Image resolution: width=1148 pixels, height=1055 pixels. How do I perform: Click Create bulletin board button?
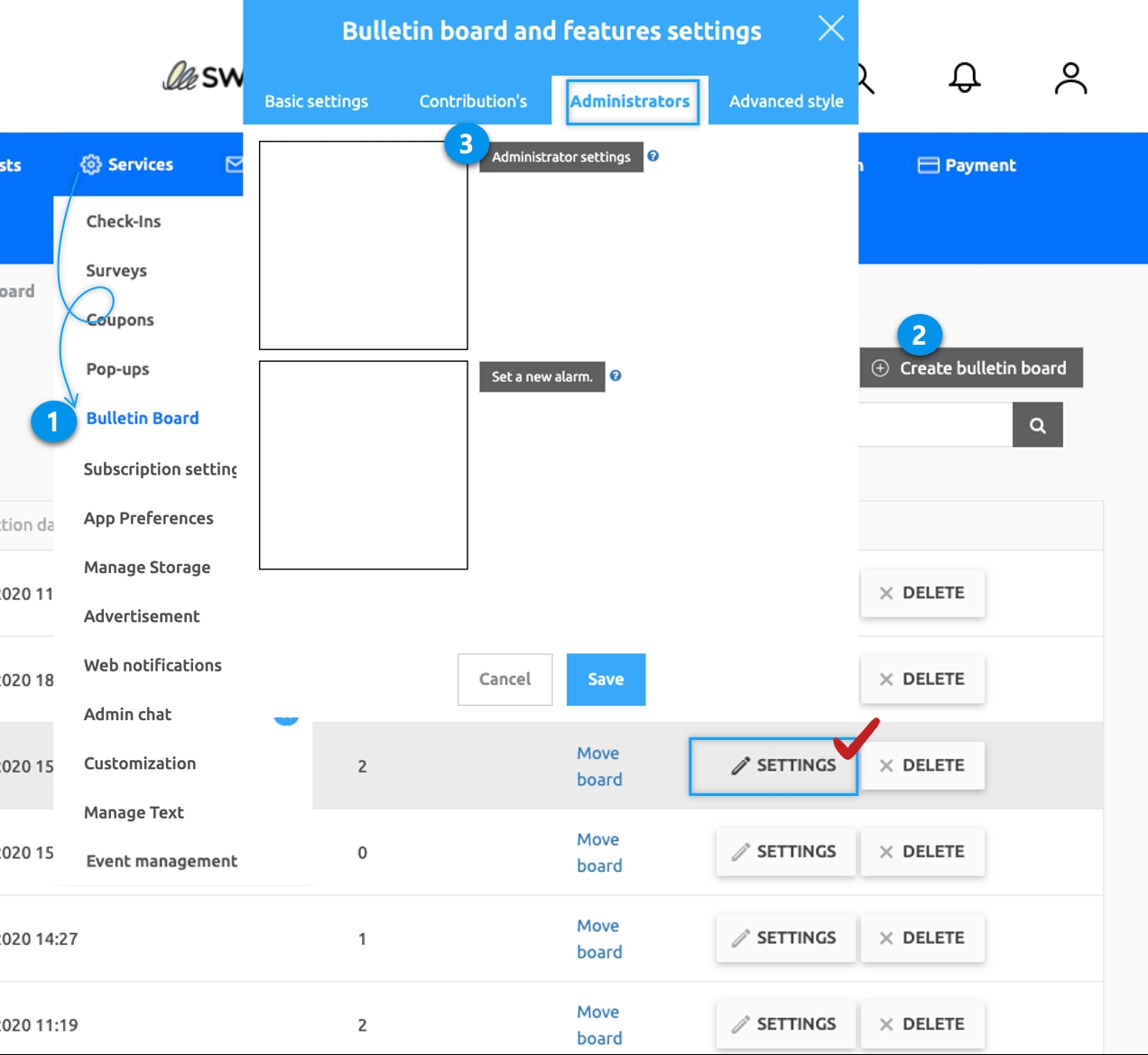click(971, 368)
